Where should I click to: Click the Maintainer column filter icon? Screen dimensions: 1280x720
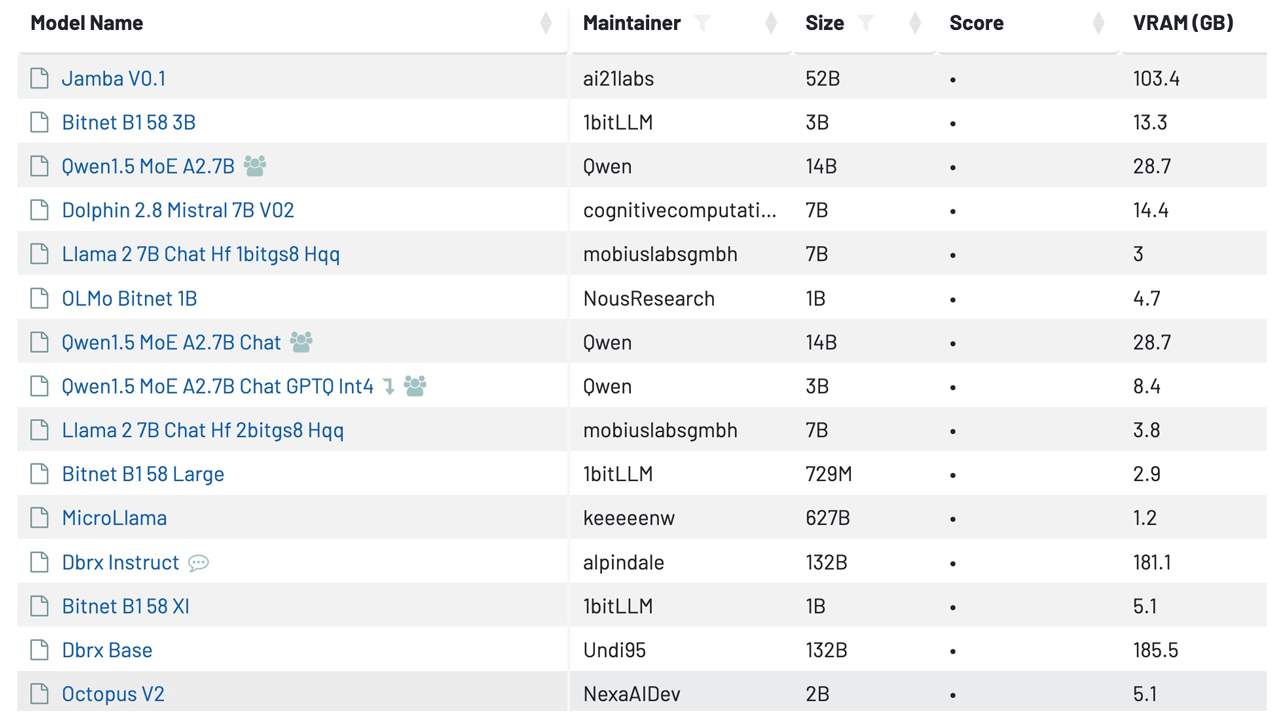(x=703, y=23)
